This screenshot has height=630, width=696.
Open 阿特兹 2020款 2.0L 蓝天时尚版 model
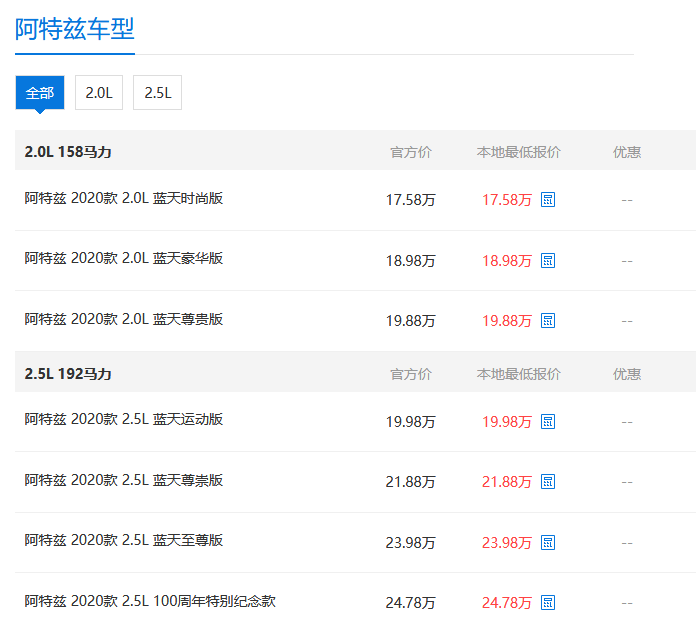click(x=124, y=198)
